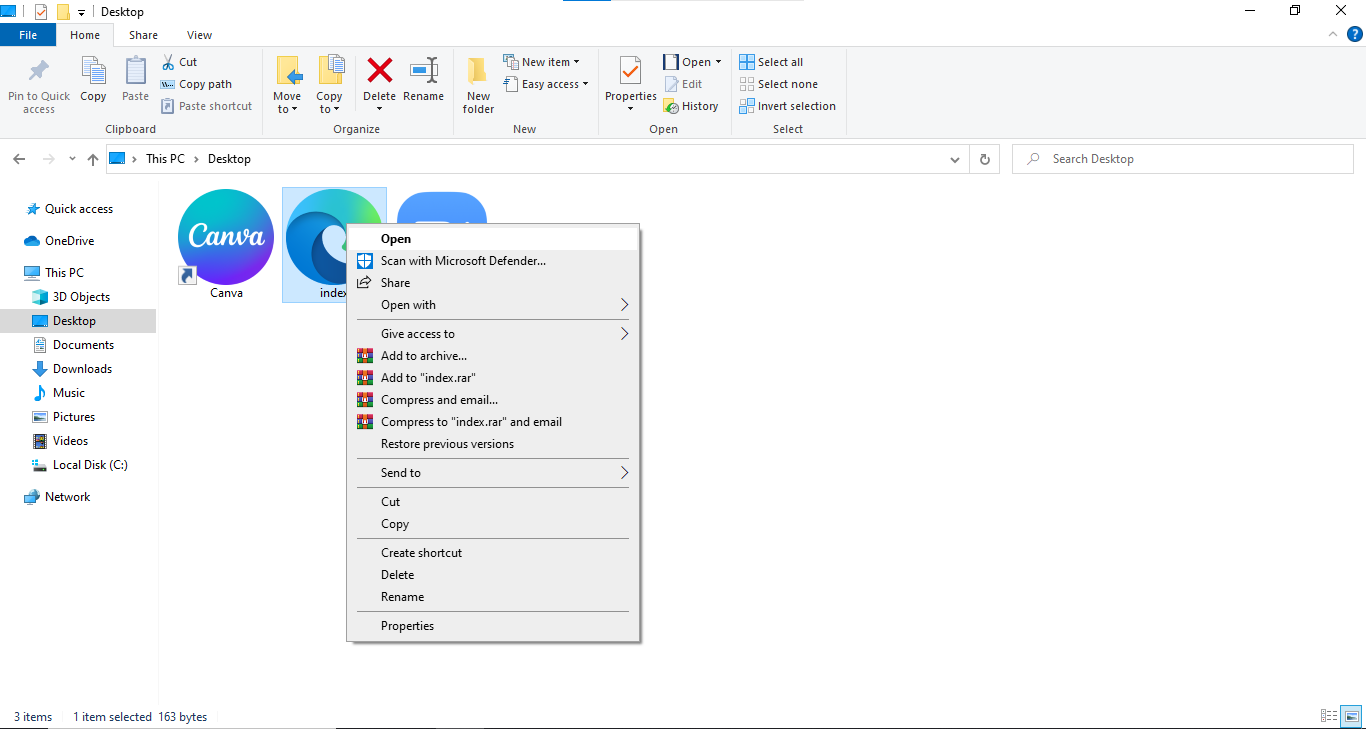Choose Share in the context menu
The height and width of the screenshot is (729, 1366).
pyautogui.click(x=493, y=283)
